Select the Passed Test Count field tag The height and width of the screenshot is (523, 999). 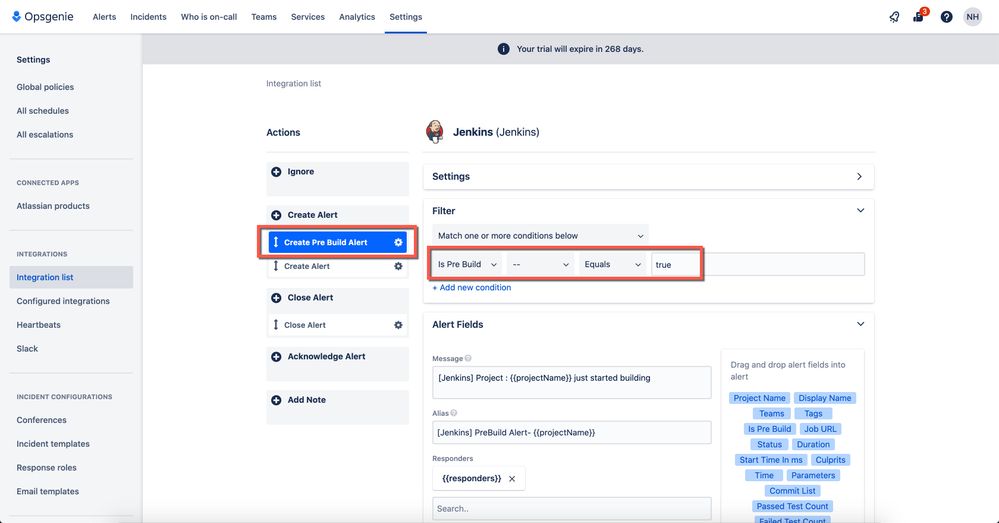pos(792,506)
